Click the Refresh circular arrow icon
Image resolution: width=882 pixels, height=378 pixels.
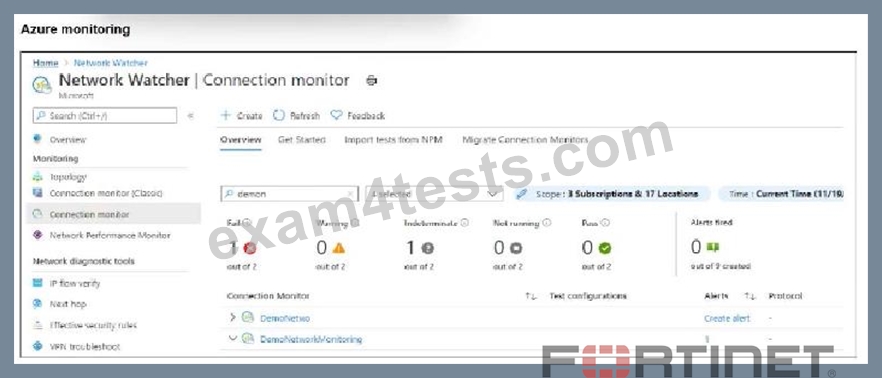[279, 115]
